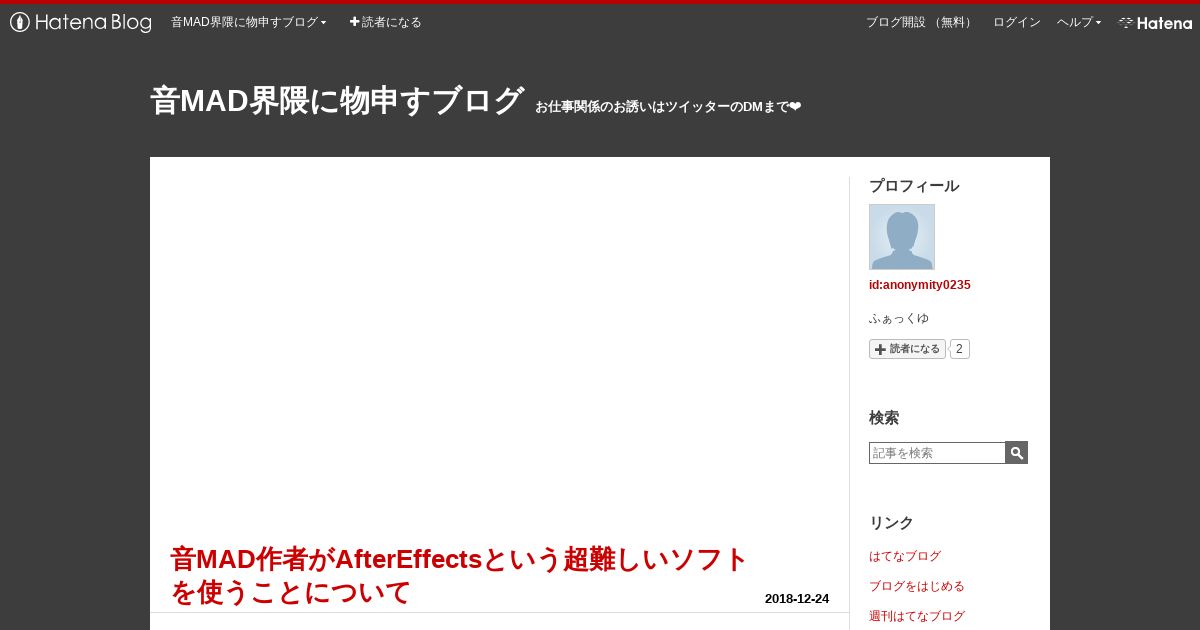
Task: Click the profile description ふぁっくゆ
Action: coord(899,318)
